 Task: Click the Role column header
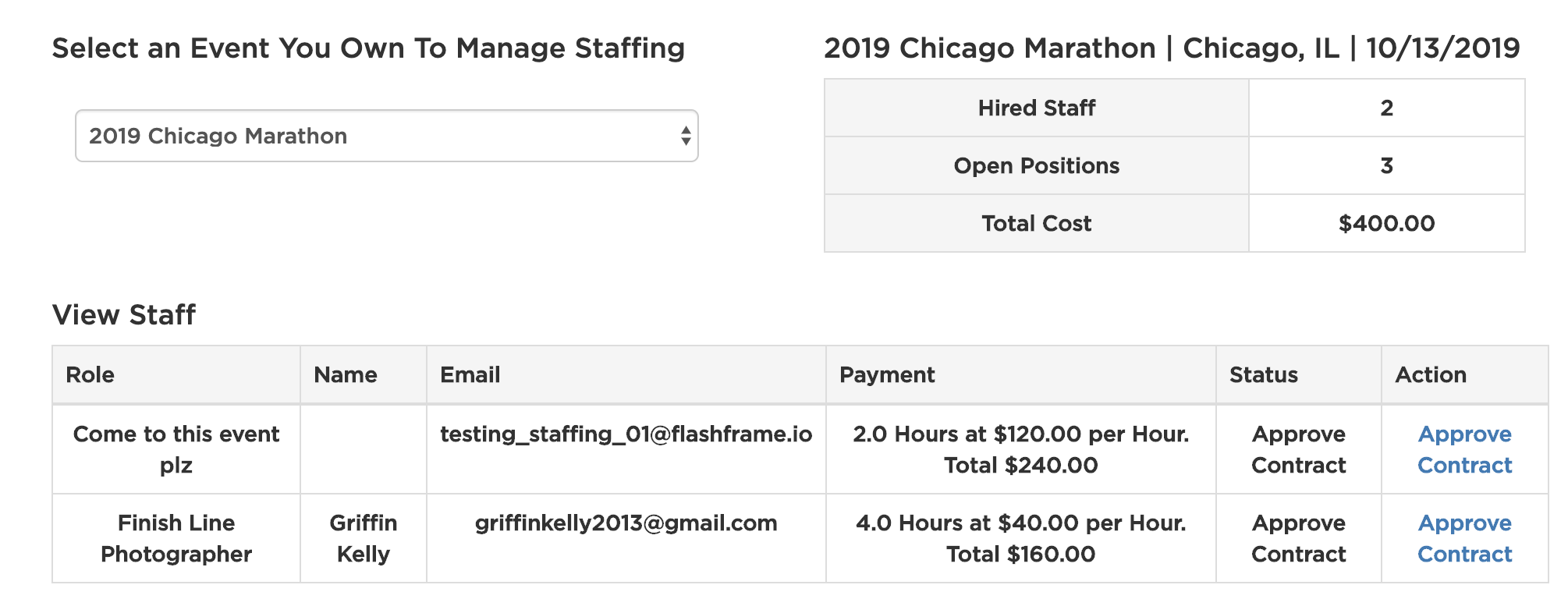[x=90, y=375]
